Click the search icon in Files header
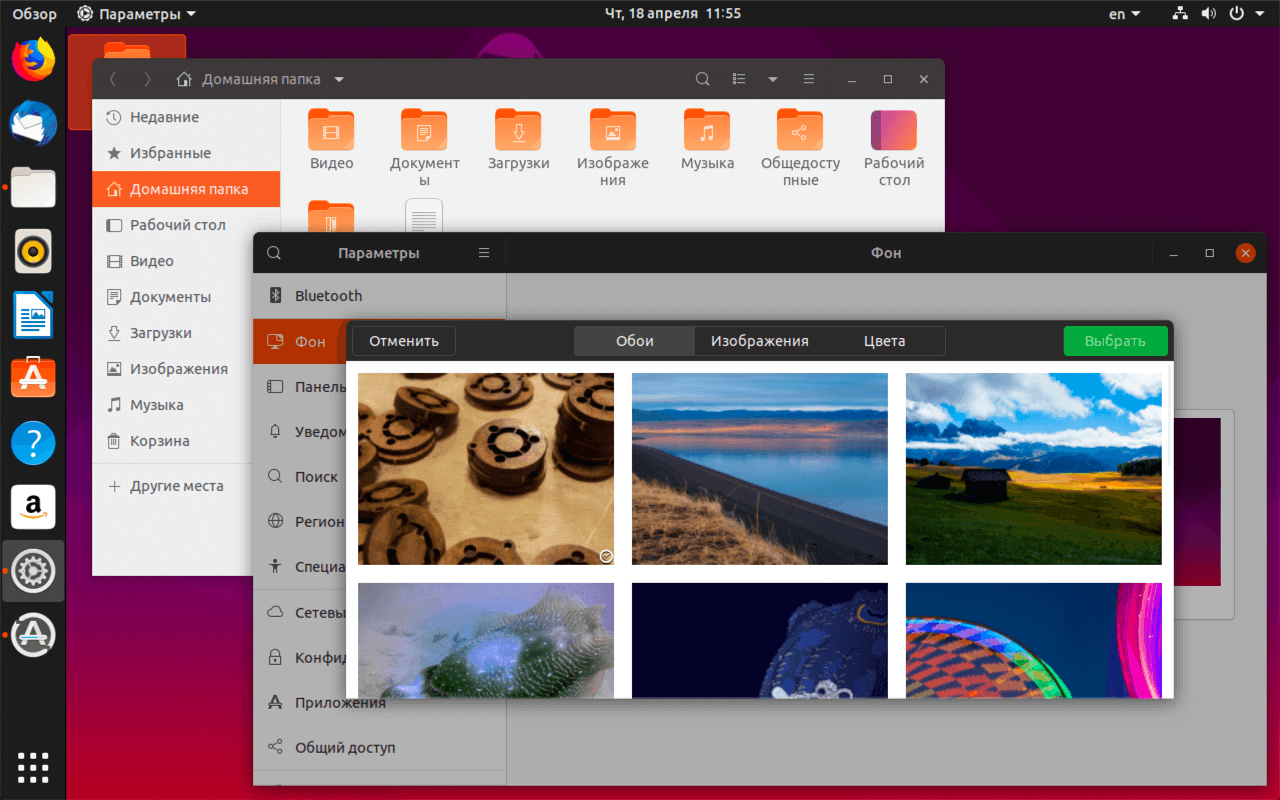 click(x=703, y=79)
